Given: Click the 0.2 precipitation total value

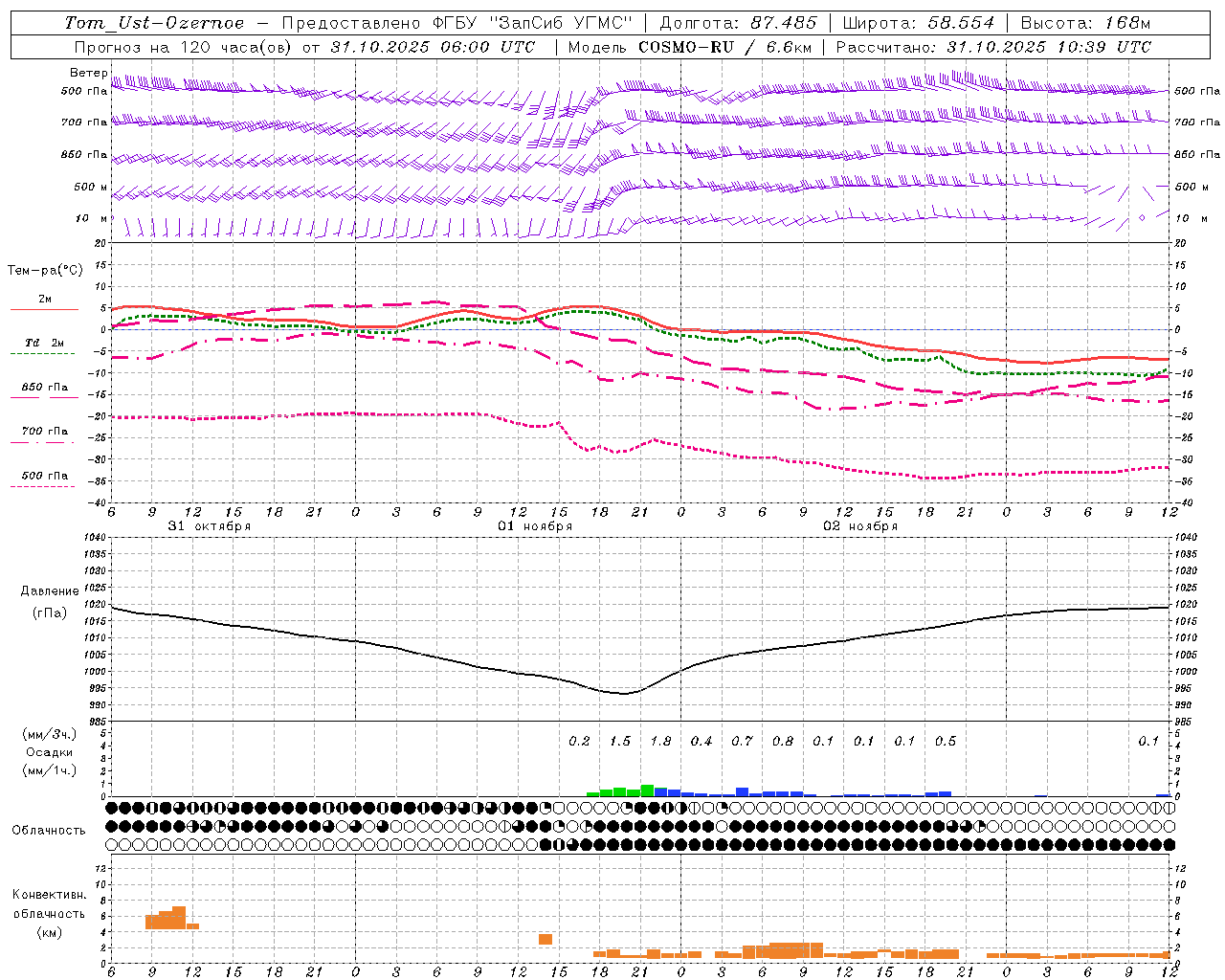Looking at the screenshot, I should point(579,742).
